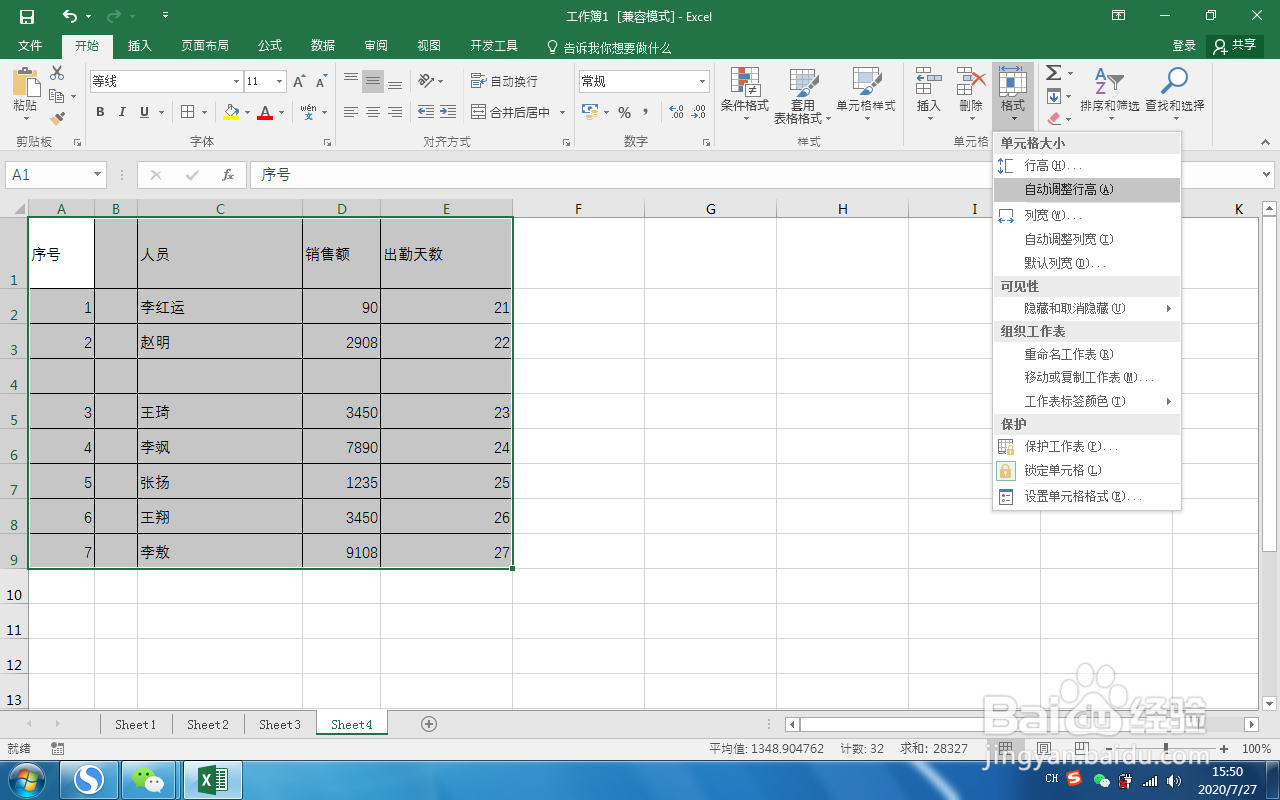Choose 自动调整行高 from the Format menu
The height and width of the screenshot is (800, 1280).
[x=1087, y=189]
